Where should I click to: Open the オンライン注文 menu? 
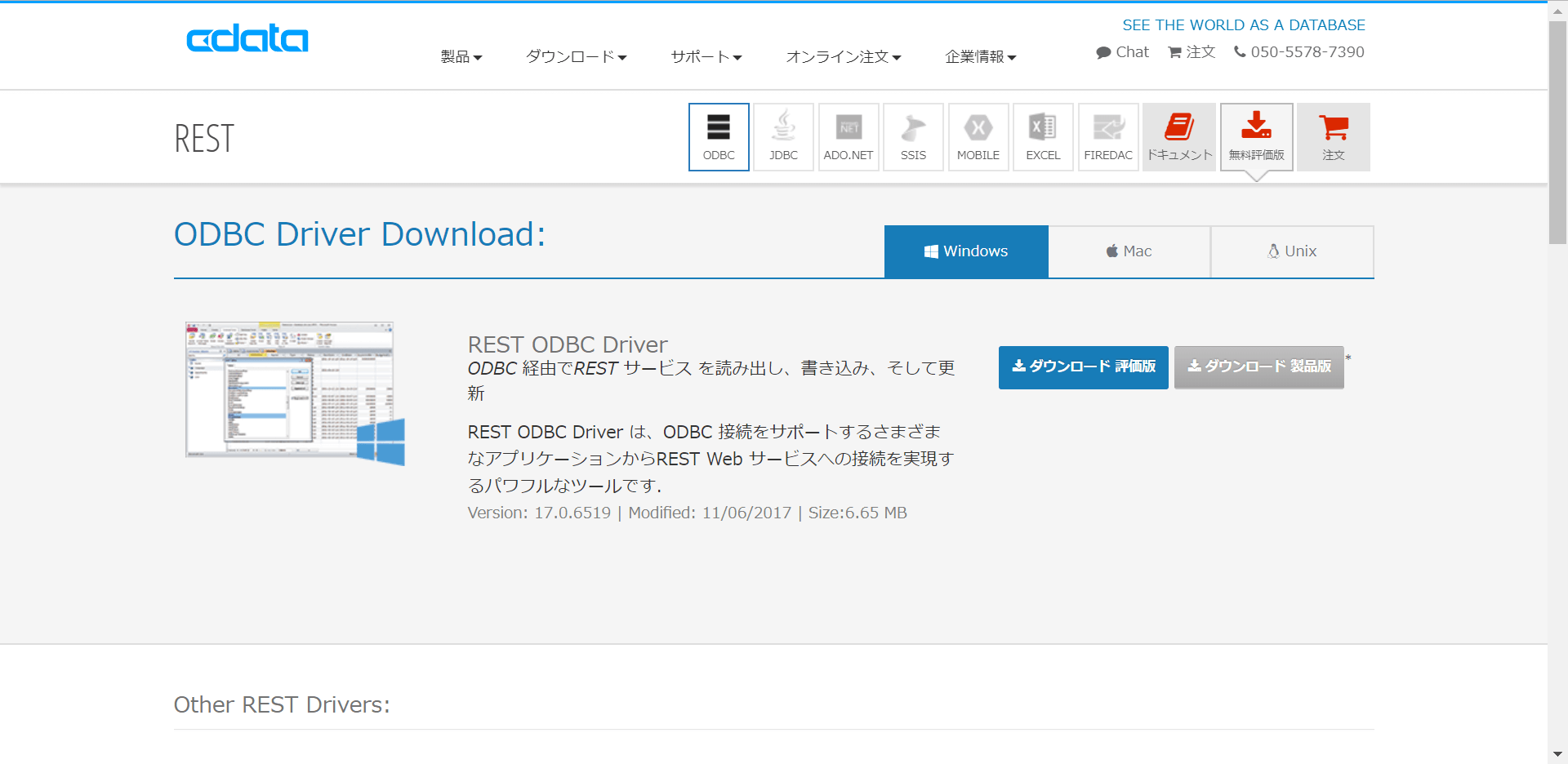pos(843,56)
